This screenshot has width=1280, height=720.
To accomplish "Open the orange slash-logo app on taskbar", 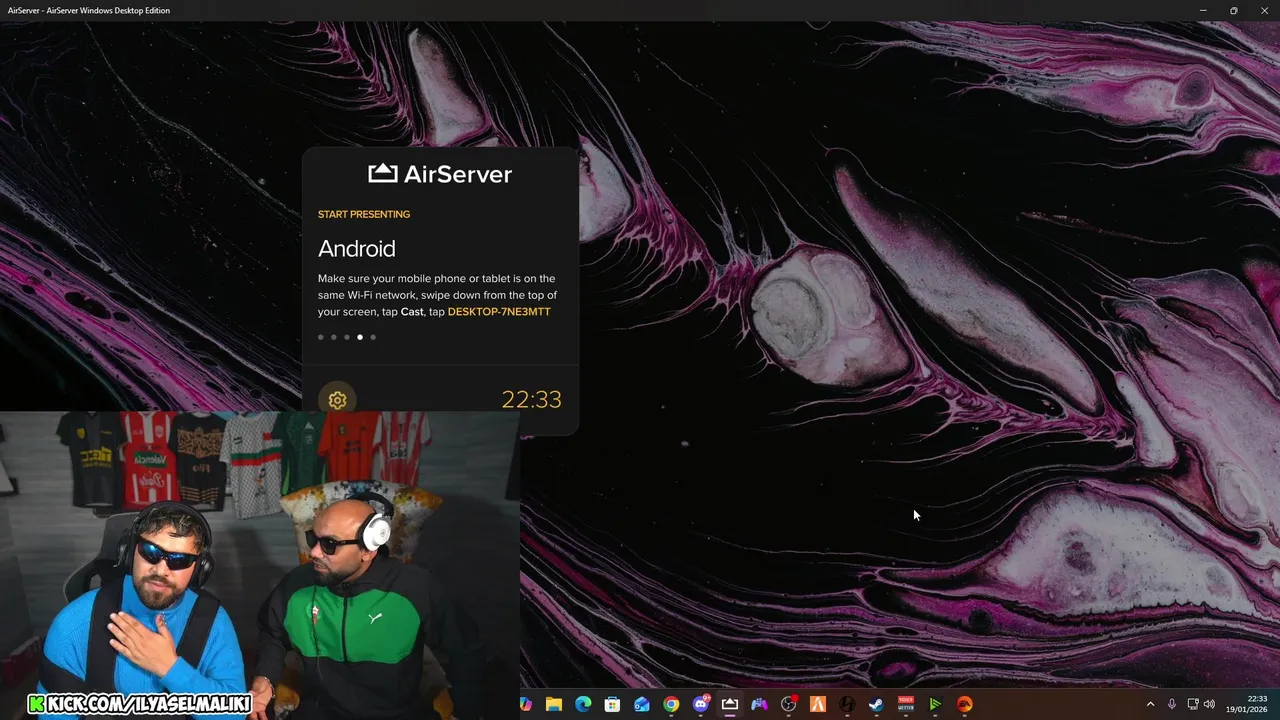I will coord(818,705).
